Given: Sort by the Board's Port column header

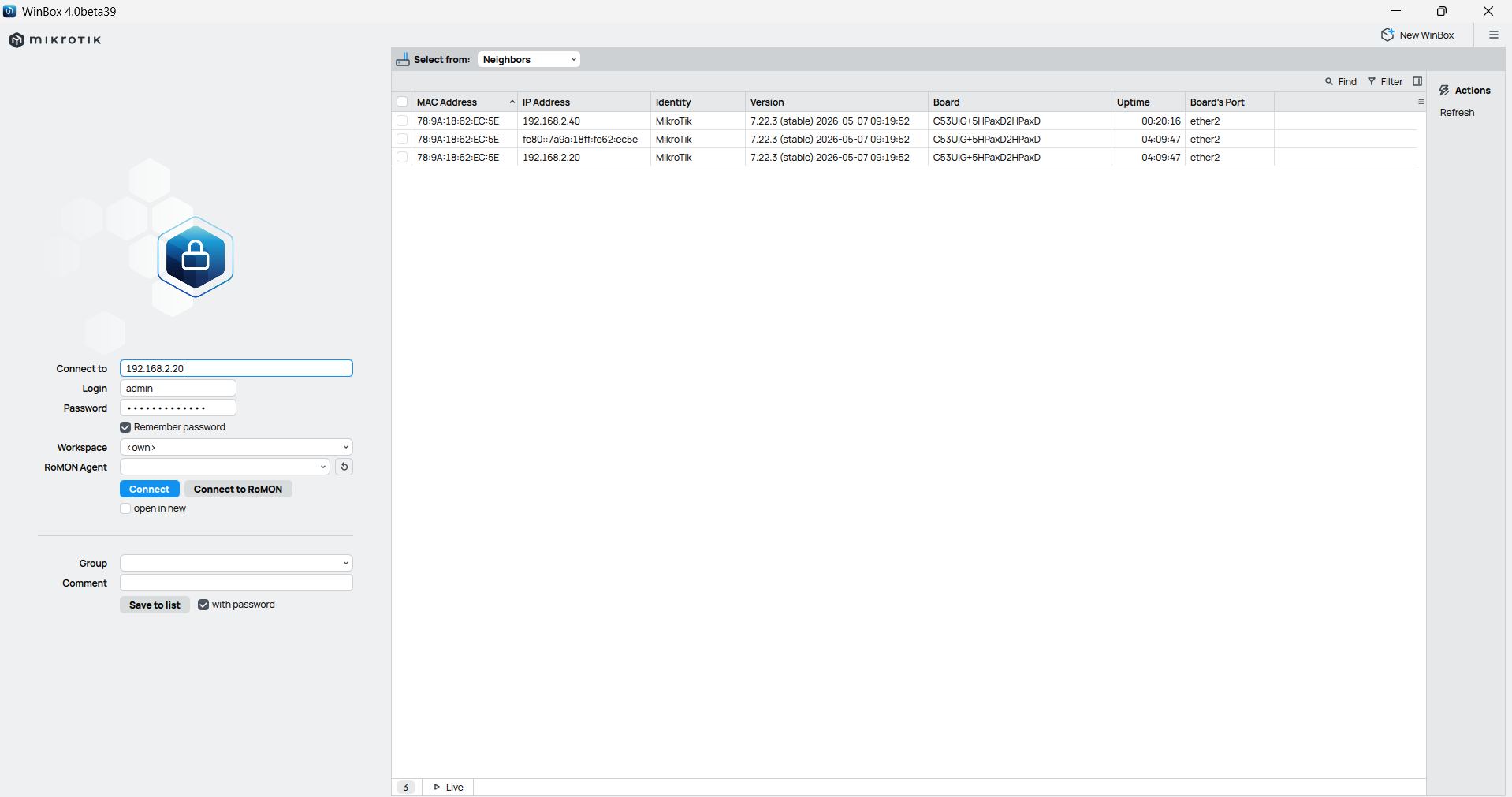Looking at the screenshot, I should (x=1230, y=102).
